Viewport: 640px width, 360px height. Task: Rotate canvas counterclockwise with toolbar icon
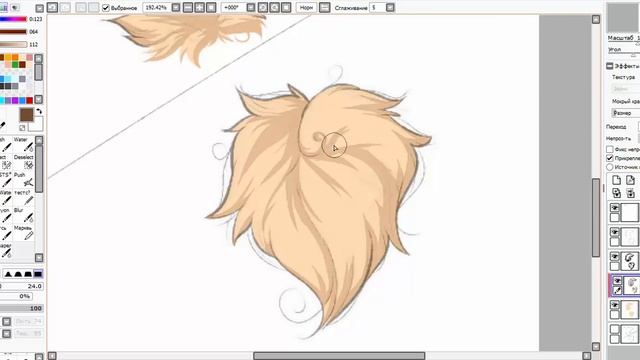click(263, 7)
